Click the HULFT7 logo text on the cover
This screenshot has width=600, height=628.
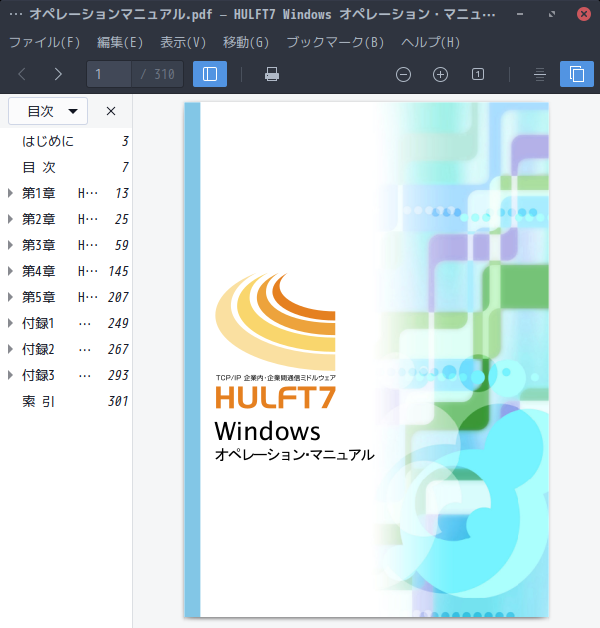[276, 397]
